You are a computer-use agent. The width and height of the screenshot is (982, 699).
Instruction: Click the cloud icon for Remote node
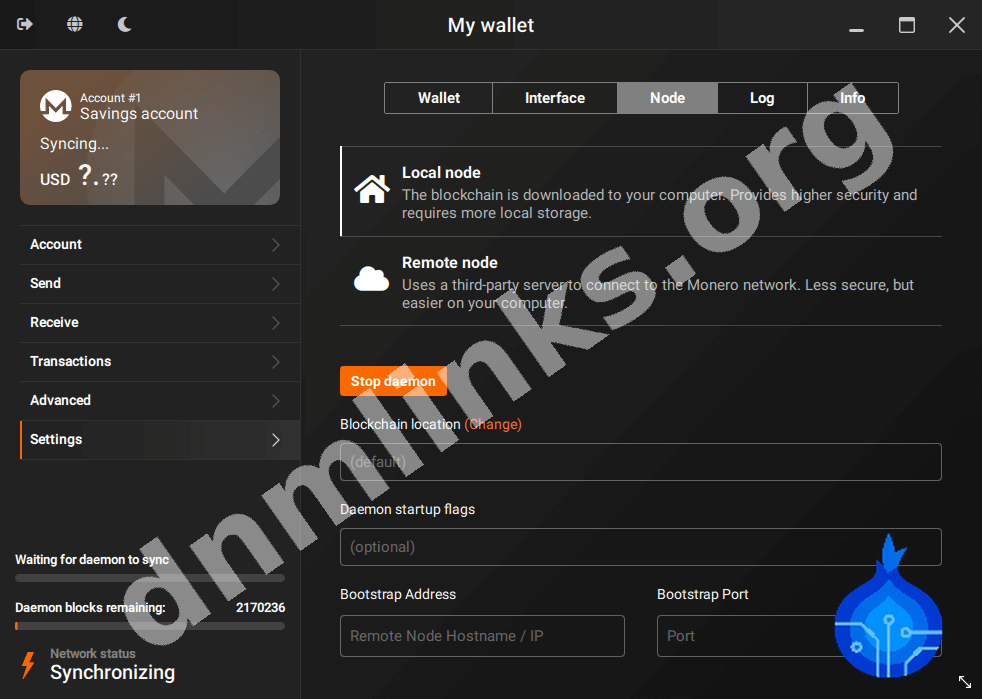372,280
